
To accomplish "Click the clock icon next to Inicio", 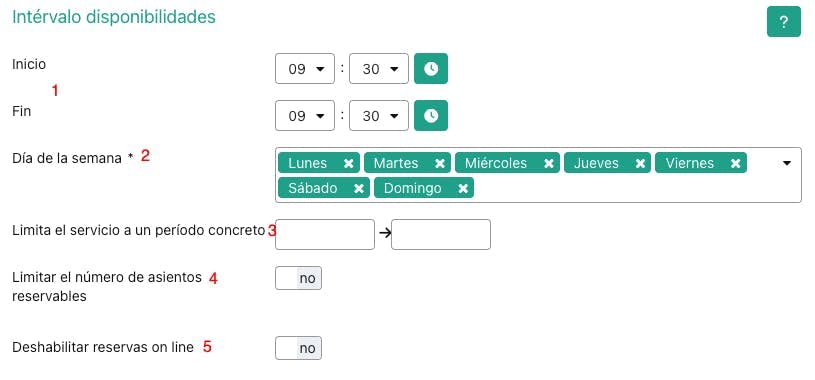I will point(431,69).
